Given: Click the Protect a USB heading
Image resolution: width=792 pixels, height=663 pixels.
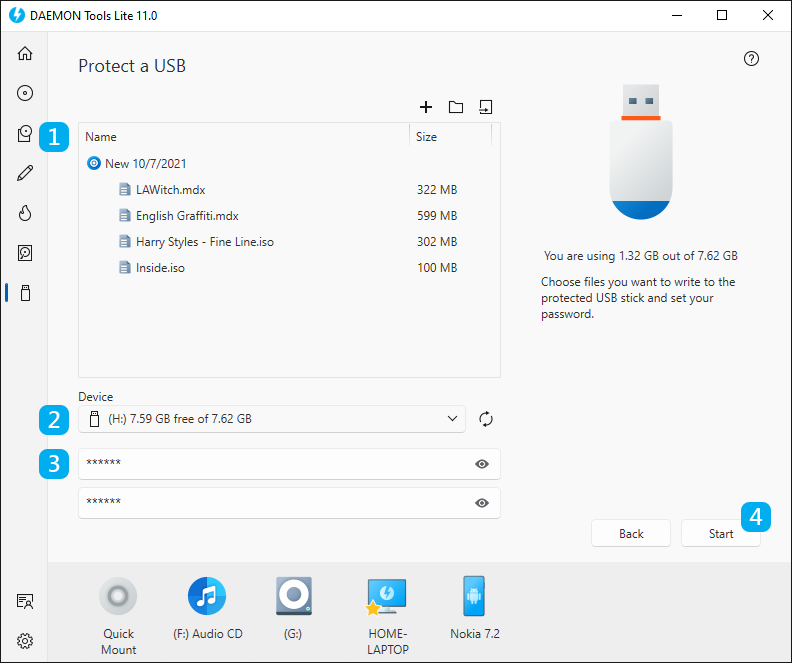Looking at the screenshot, I should (132, 66).
